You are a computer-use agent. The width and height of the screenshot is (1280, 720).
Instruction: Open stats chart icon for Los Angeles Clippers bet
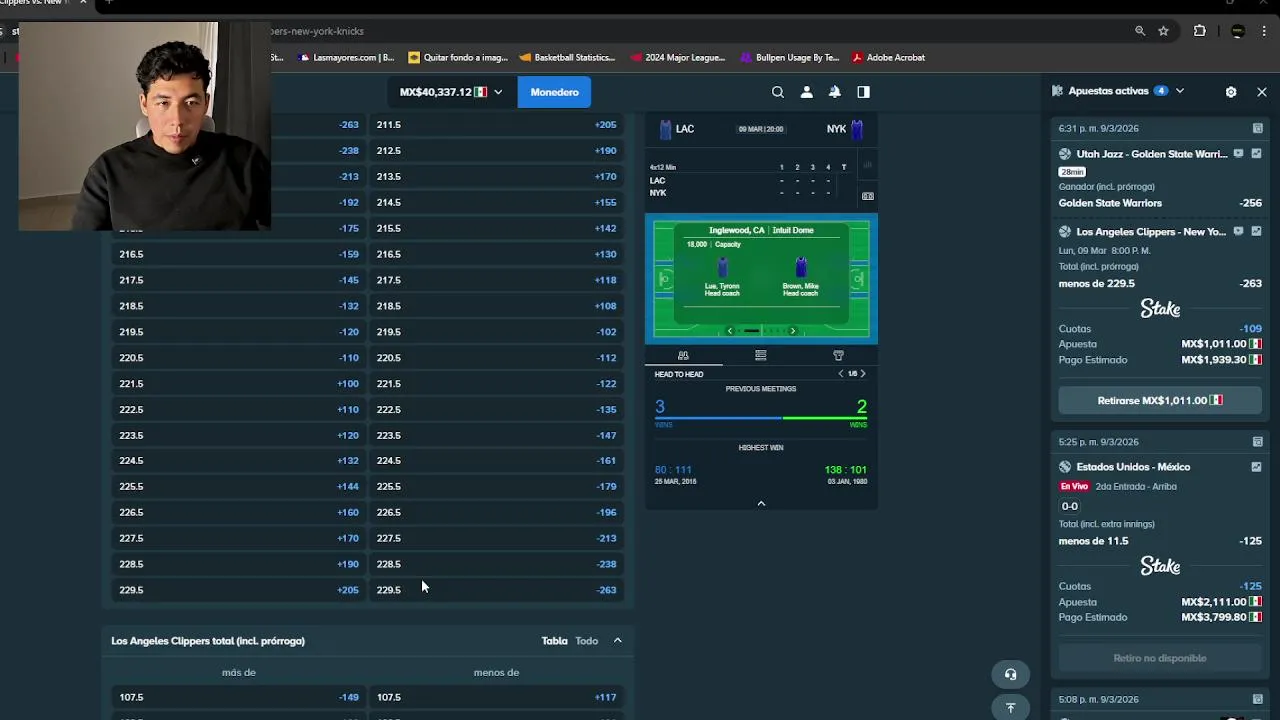click(x=1256, y=232)
